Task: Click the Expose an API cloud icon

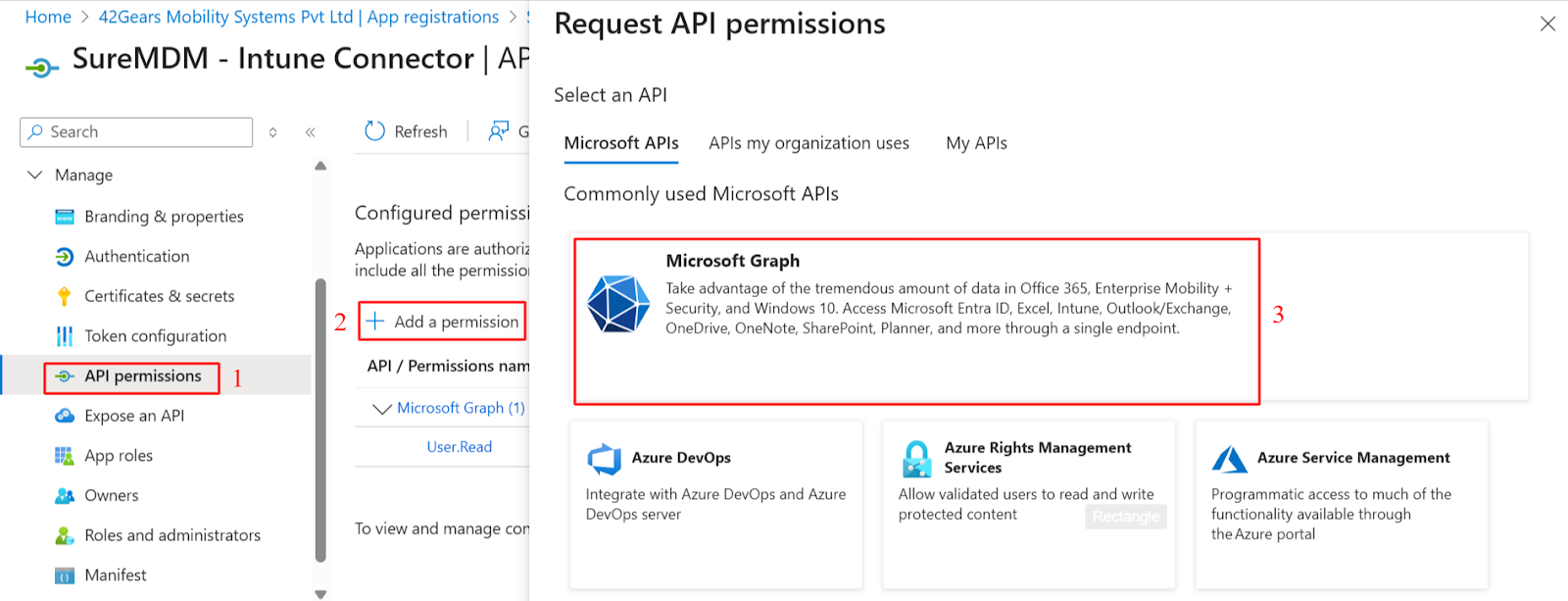Action: click(65, 416)
